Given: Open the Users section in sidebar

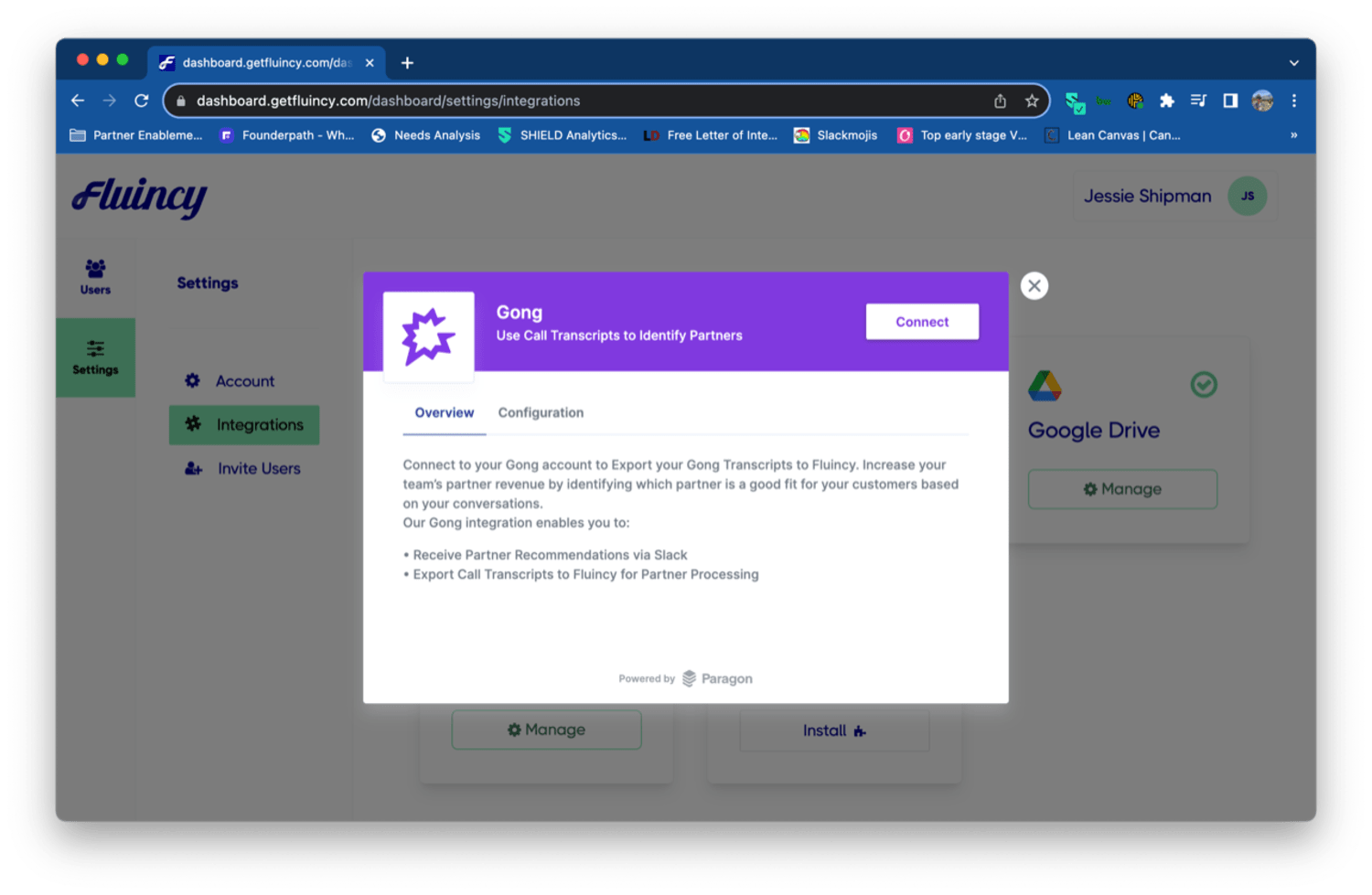Looking at the screenshot, I should tap(95, 277).
